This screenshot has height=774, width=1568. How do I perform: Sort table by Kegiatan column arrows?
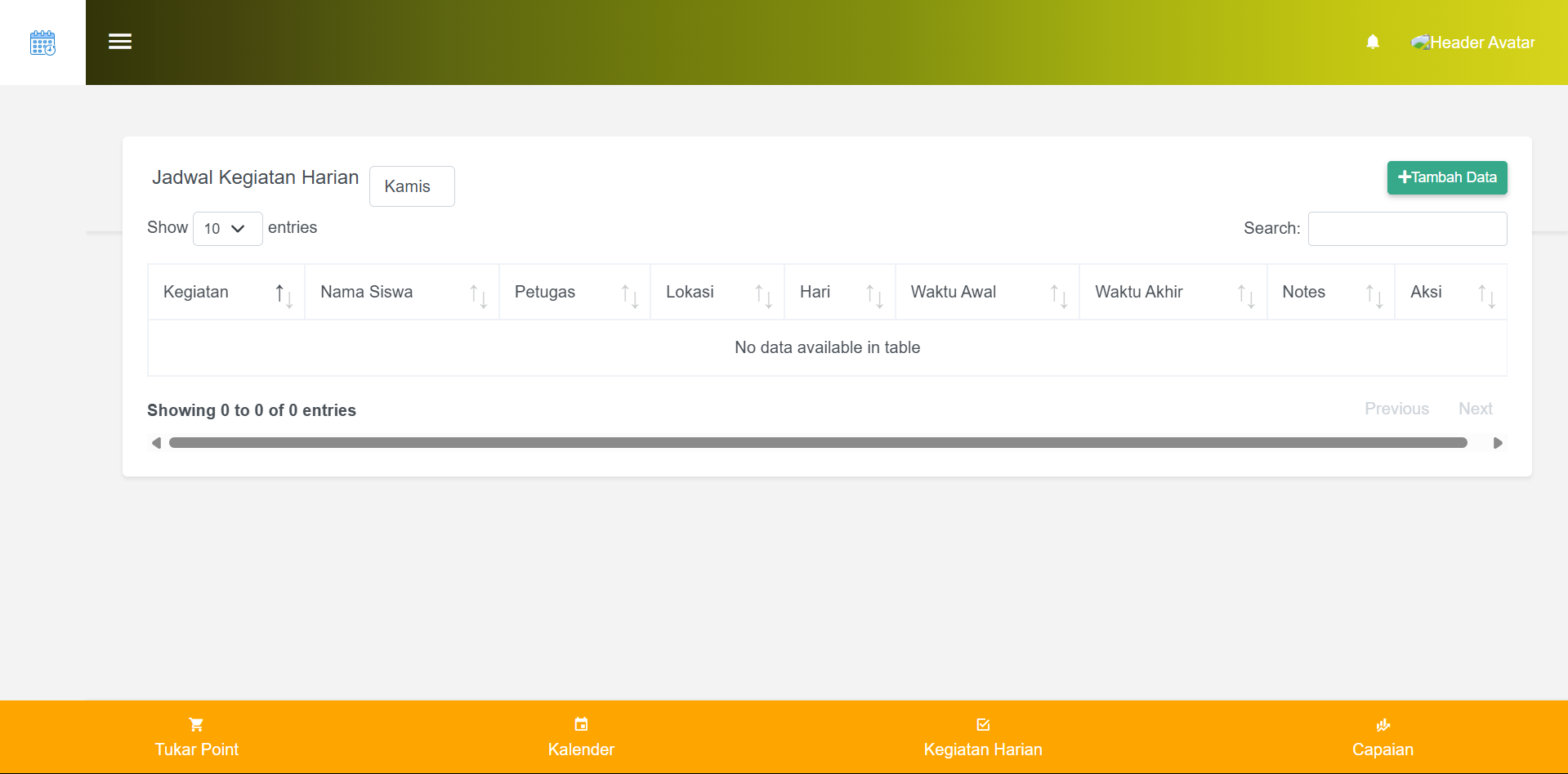click(284, 294)
